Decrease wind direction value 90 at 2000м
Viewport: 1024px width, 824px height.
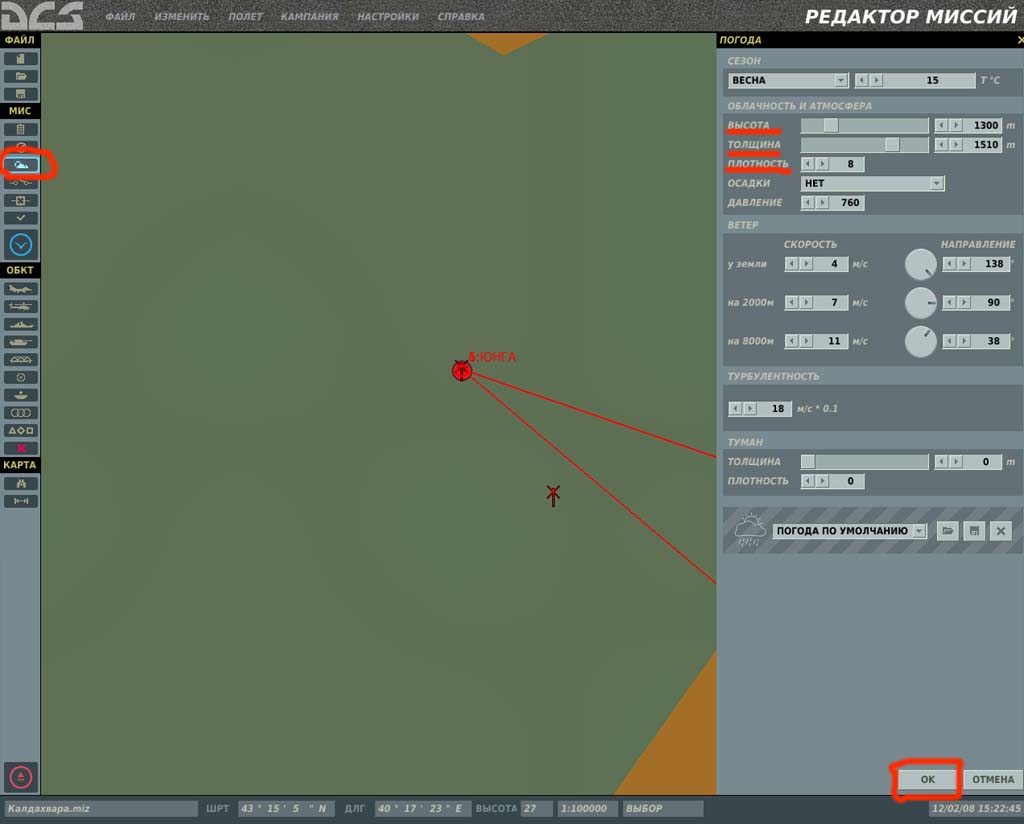point(950,302)
